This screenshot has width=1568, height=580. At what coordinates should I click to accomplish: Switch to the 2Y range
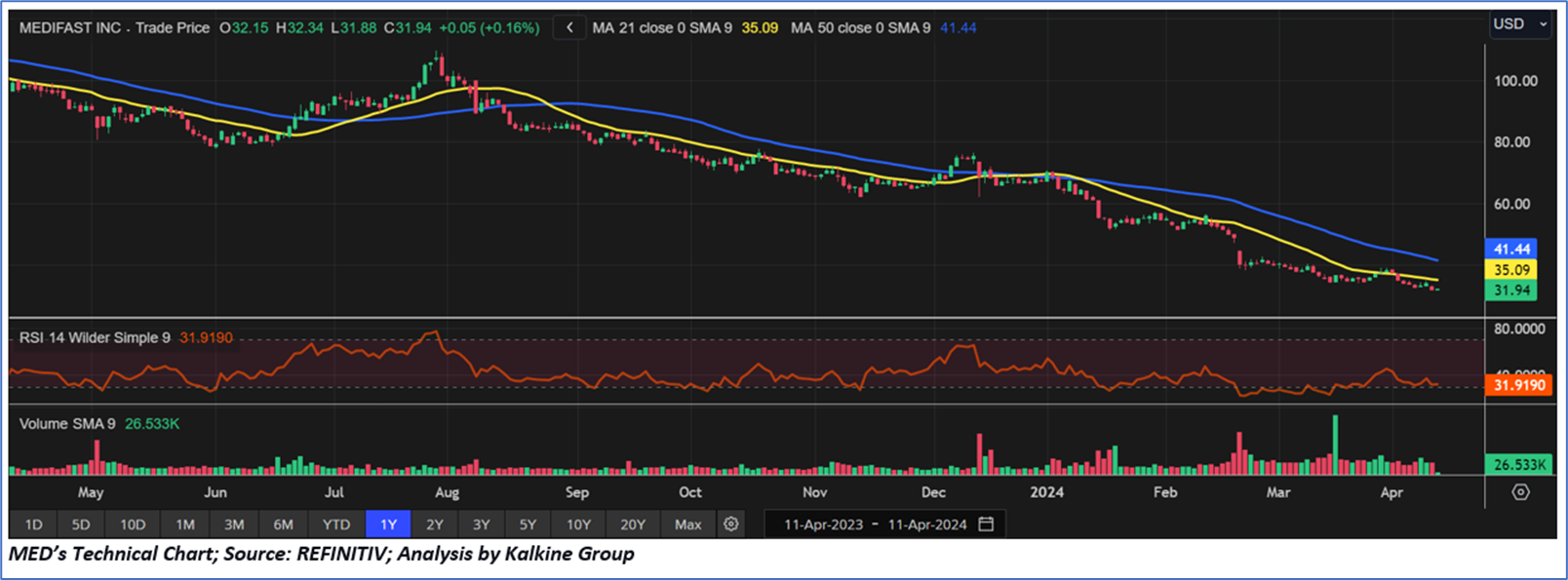tap(435, 524)
